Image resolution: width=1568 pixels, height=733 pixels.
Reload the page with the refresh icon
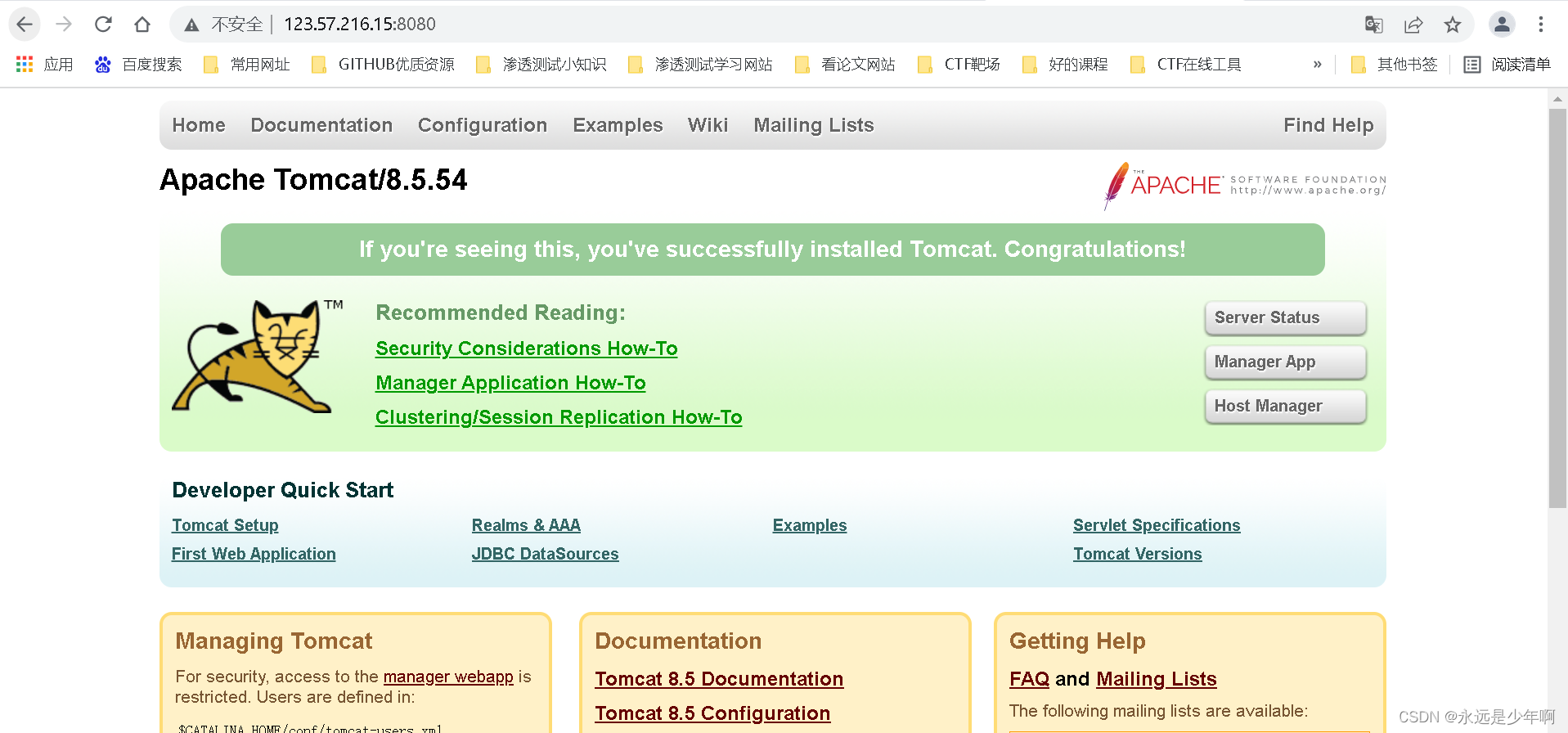(103, 25)
